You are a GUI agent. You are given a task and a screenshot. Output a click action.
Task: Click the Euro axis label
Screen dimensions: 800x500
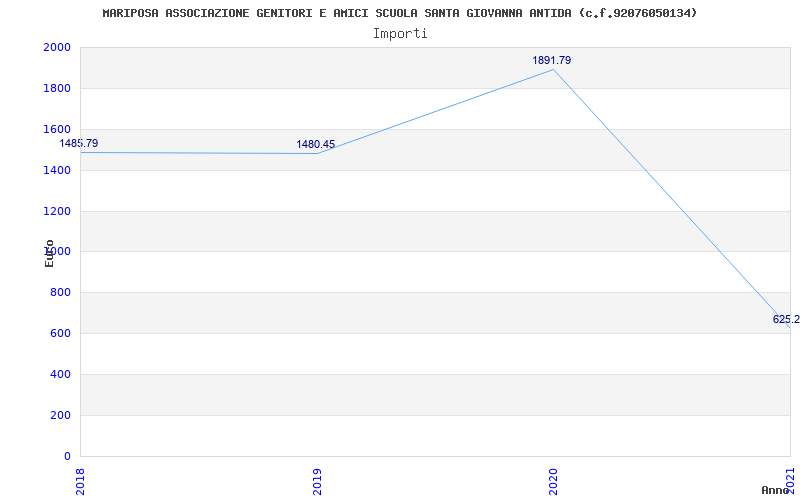point(49,254)
